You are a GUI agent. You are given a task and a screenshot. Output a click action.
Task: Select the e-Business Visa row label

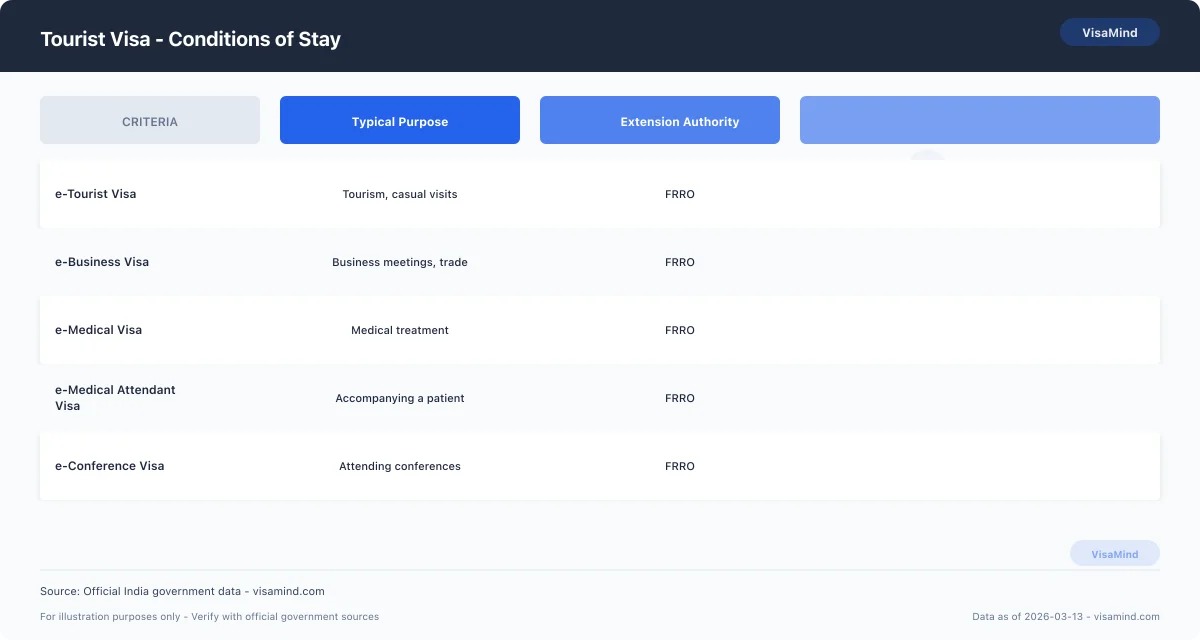(102, 262)
